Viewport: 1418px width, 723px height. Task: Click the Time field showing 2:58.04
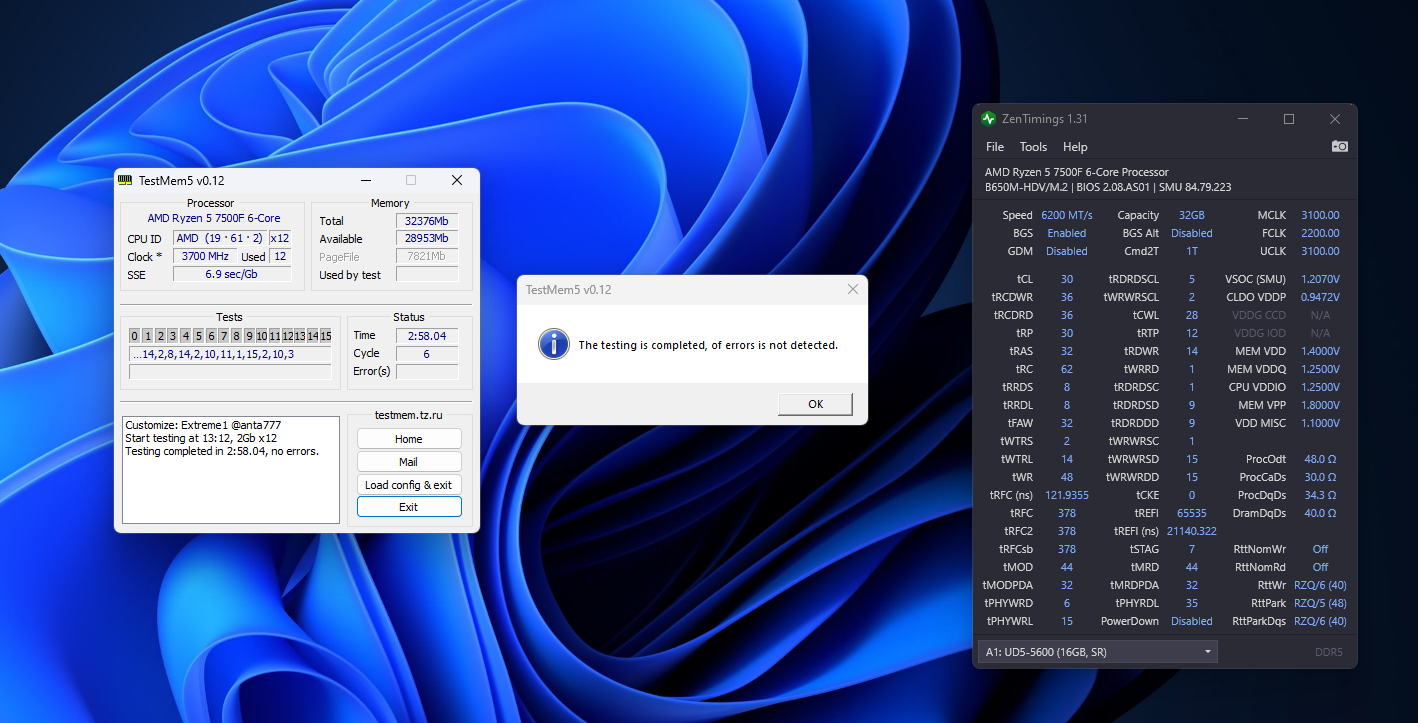coord(427,336)
